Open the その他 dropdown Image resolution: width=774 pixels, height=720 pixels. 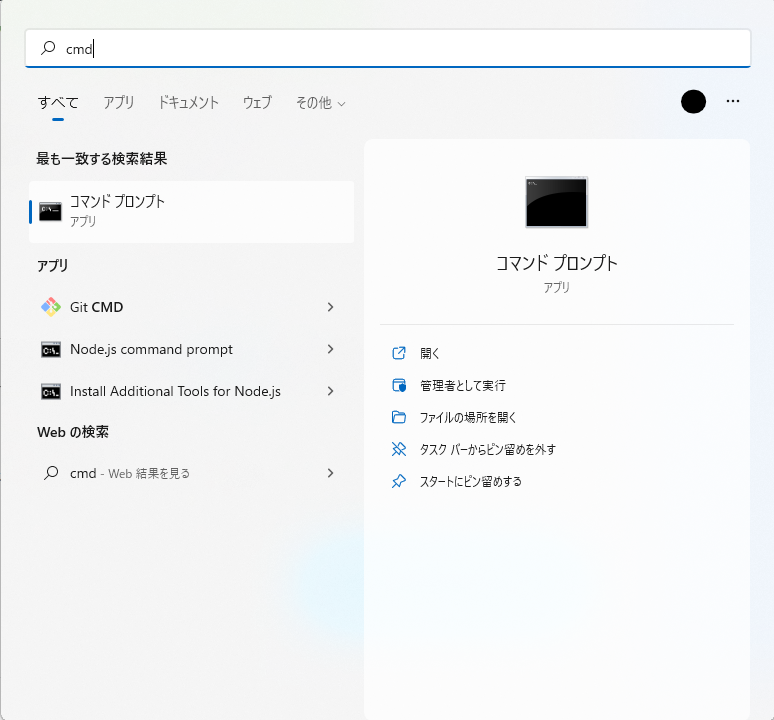click(320, 103)
